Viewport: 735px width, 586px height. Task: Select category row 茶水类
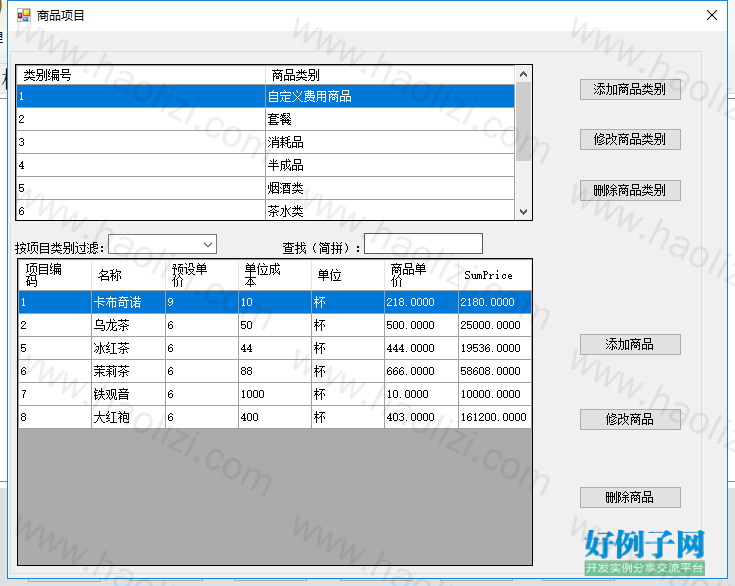coord(265,210)
